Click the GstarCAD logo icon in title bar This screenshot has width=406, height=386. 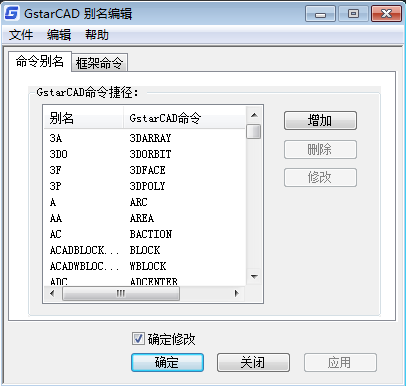[12, 13]
